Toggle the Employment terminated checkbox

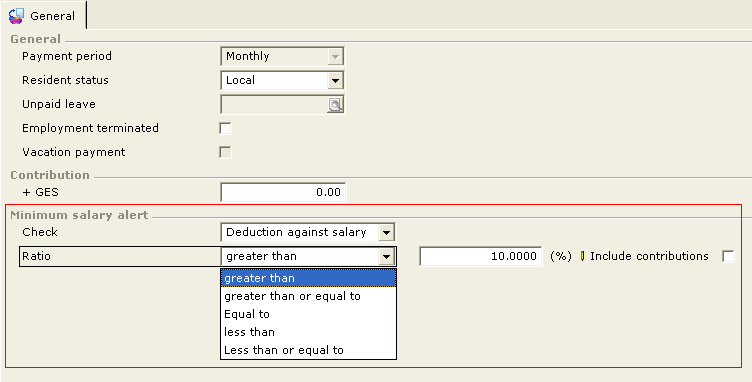click(225, 128)
